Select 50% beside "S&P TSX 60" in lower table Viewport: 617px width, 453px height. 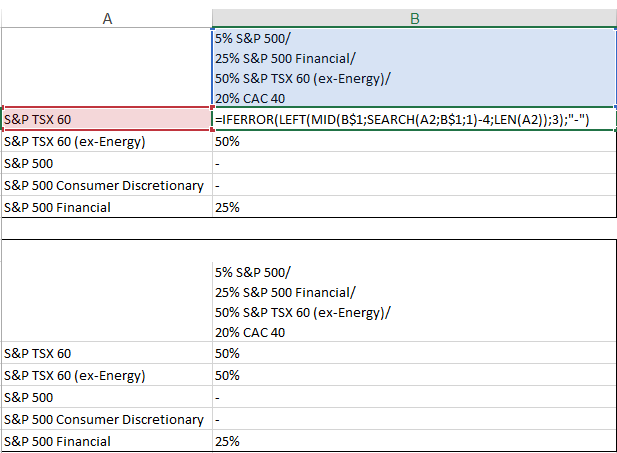pyautogui.click(x=225, y=354)
